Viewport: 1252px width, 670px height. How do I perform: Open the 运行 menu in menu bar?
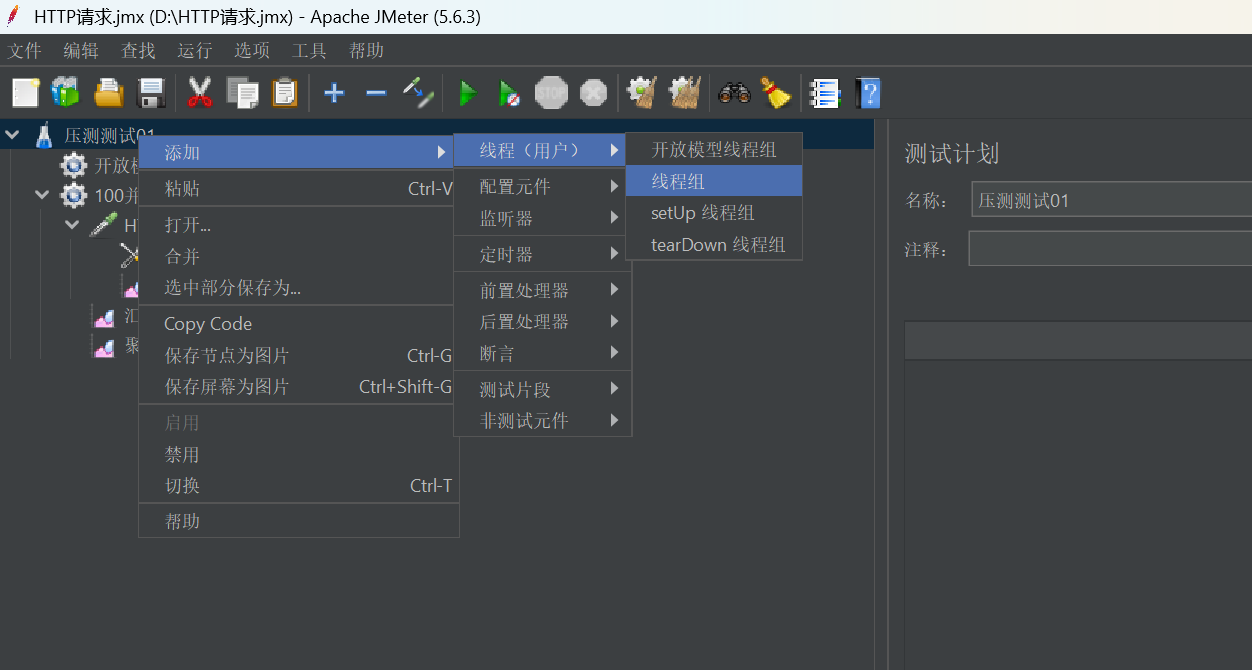point(195,51)
